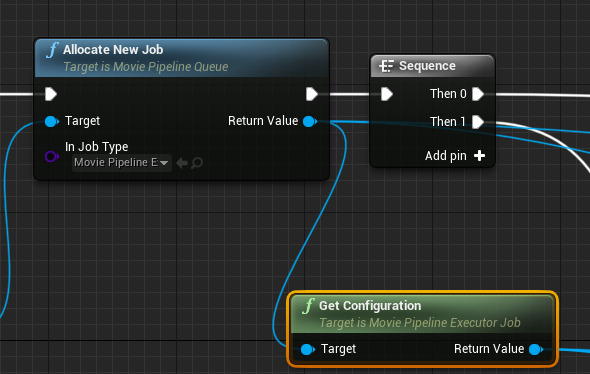
Task: Click the In Job Type class pin
Action: coord(52,156)
